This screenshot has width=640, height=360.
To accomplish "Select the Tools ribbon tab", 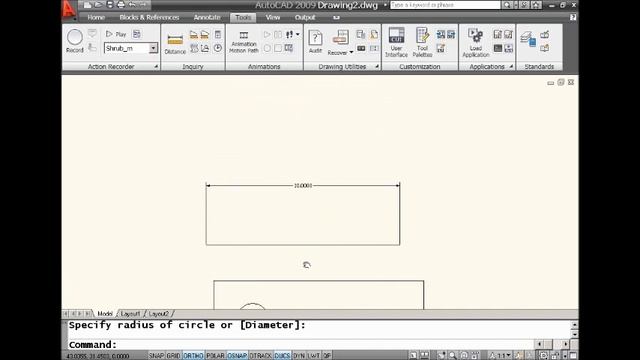I will pos(243,18).
